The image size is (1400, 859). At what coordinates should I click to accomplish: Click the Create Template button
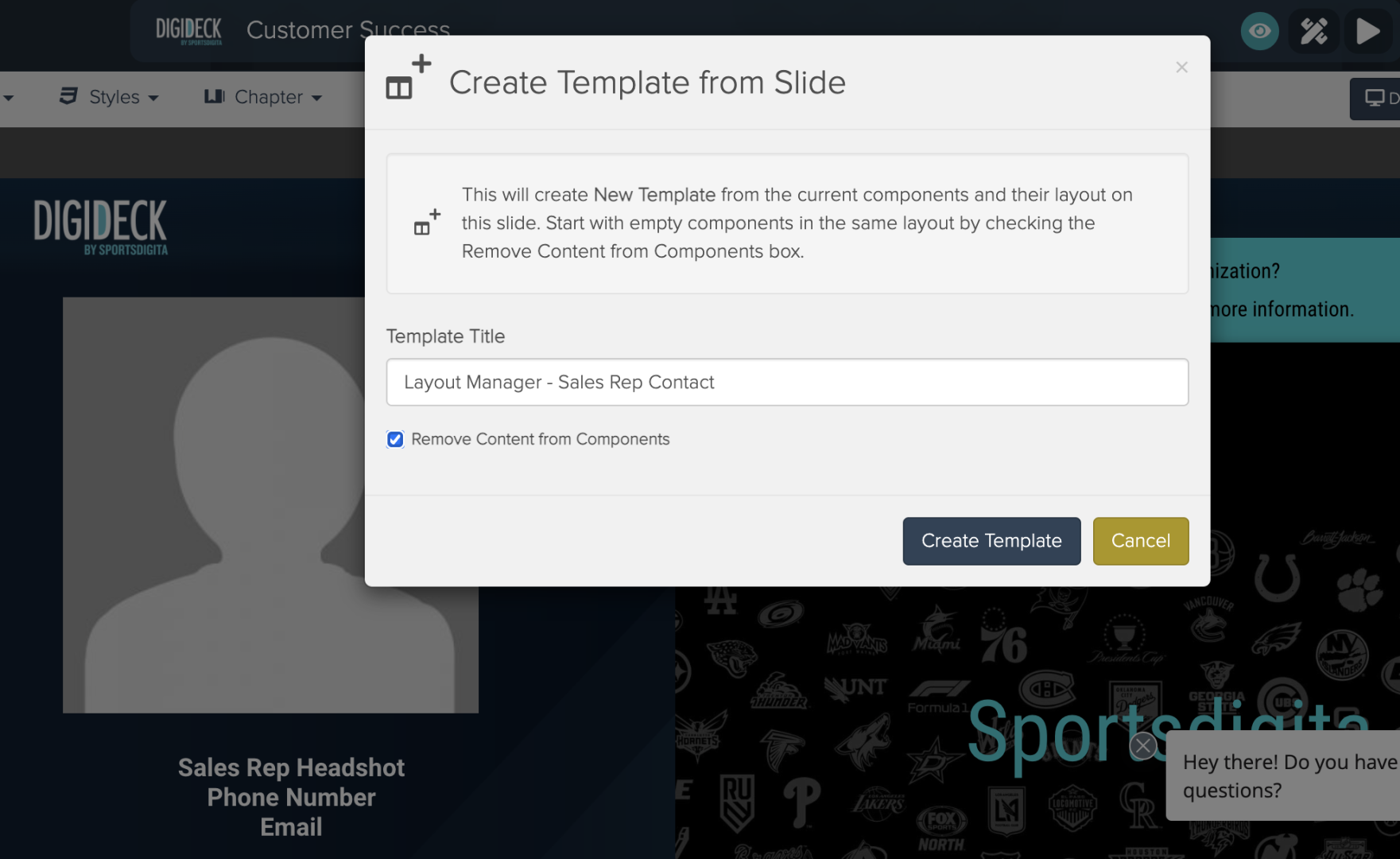click(991, 541)
